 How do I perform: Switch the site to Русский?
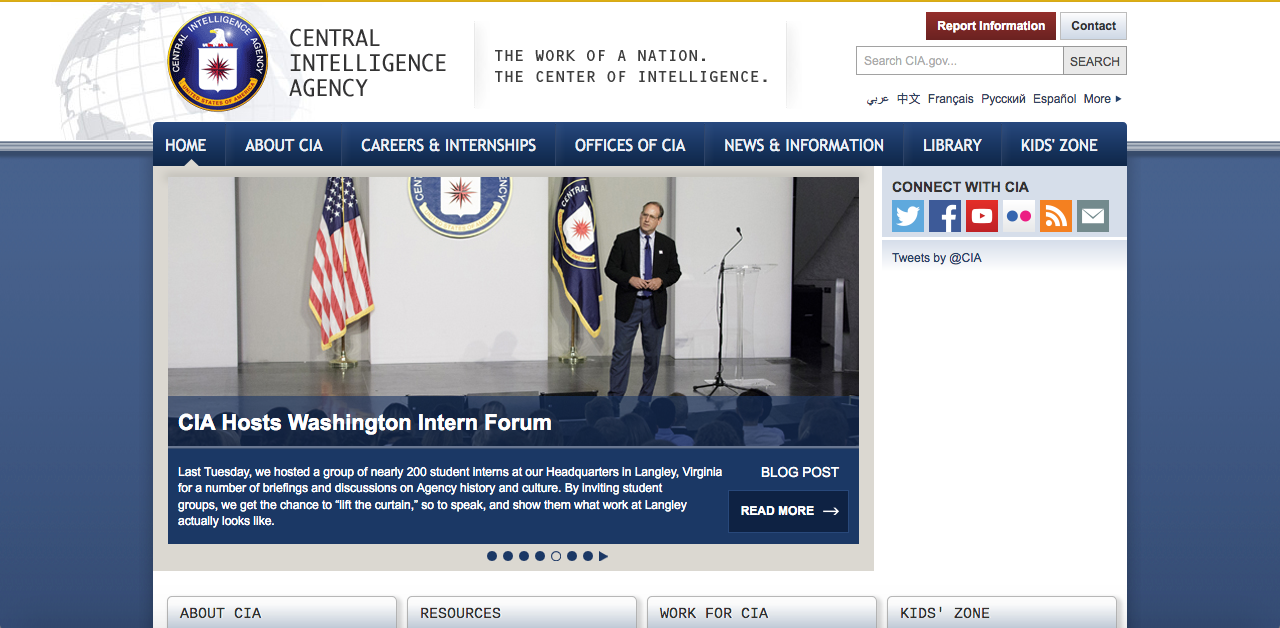point(1003,99)
